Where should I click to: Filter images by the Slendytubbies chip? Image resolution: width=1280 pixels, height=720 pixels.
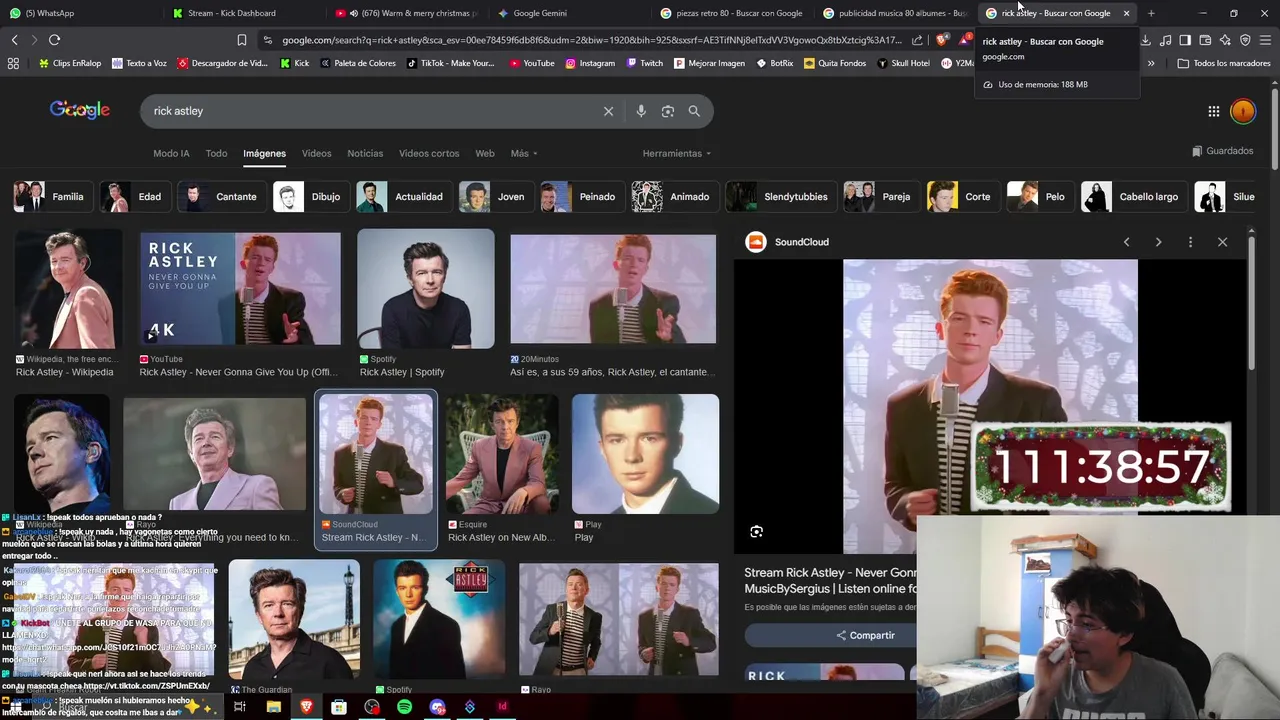pyautogui.click(x=780, y=197)
